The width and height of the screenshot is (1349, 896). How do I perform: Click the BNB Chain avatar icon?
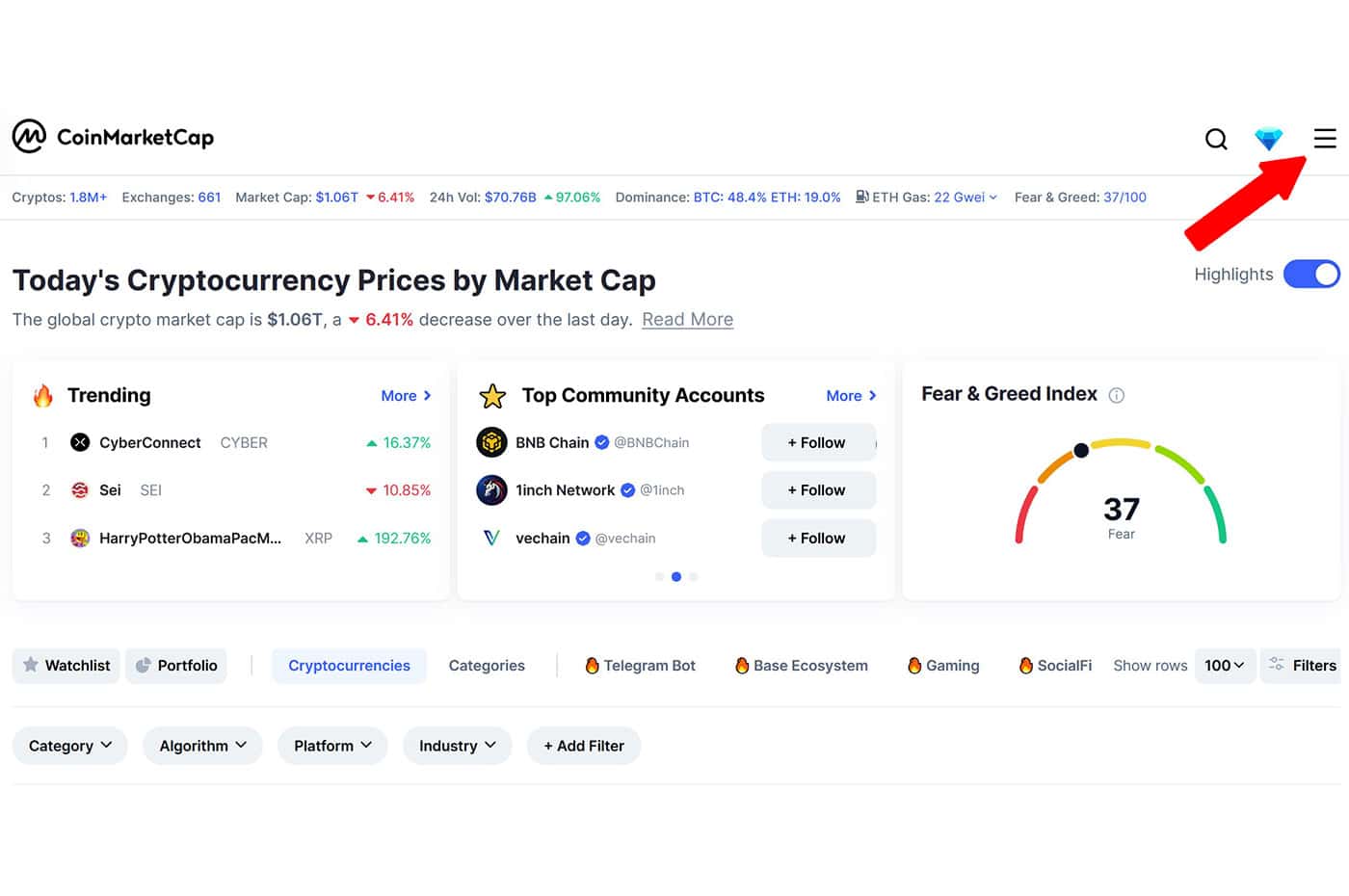click(x=491, y=442)
